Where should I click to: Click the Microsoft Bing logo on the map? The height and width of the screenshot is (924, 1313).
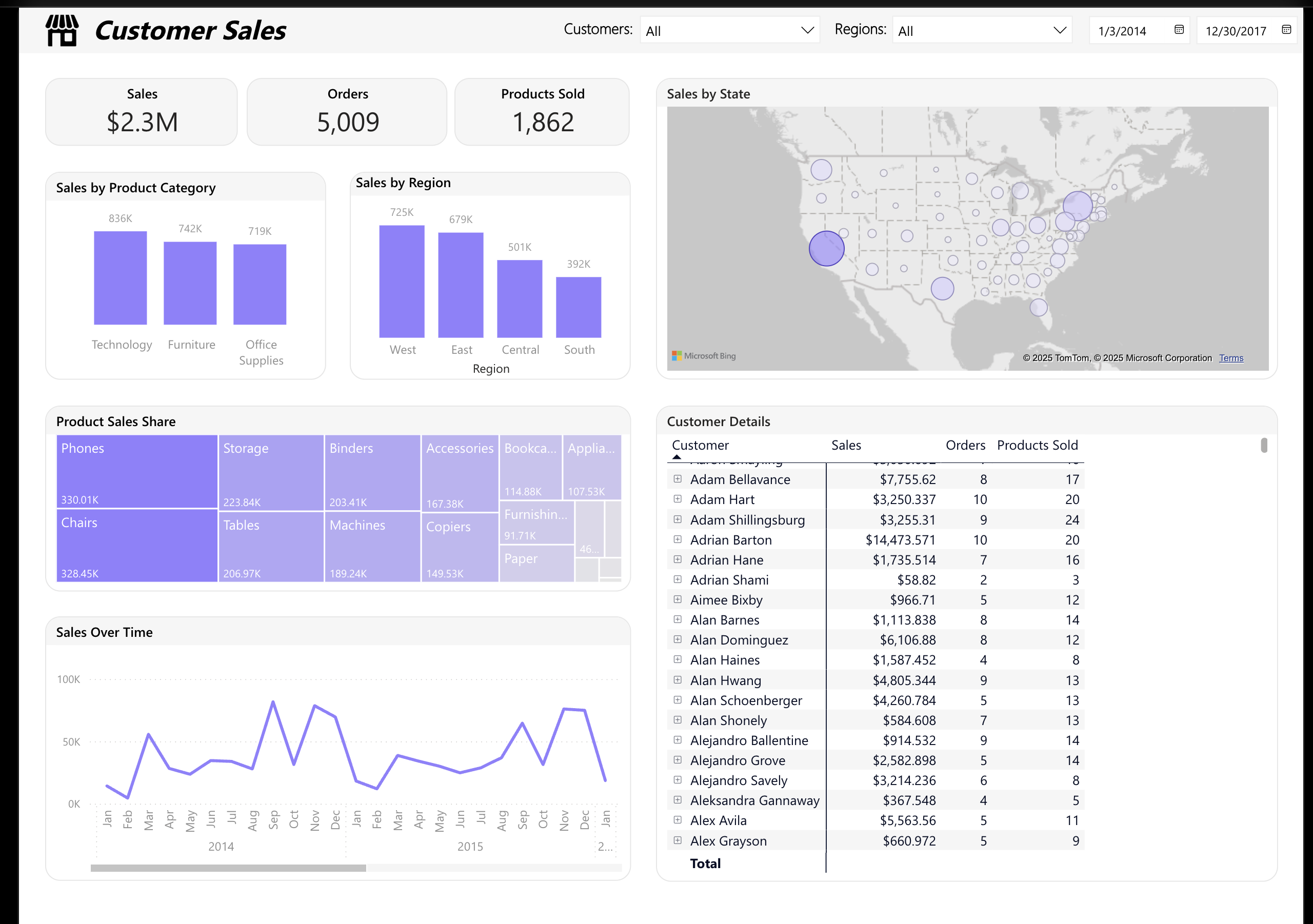click(x=704, y=356)
